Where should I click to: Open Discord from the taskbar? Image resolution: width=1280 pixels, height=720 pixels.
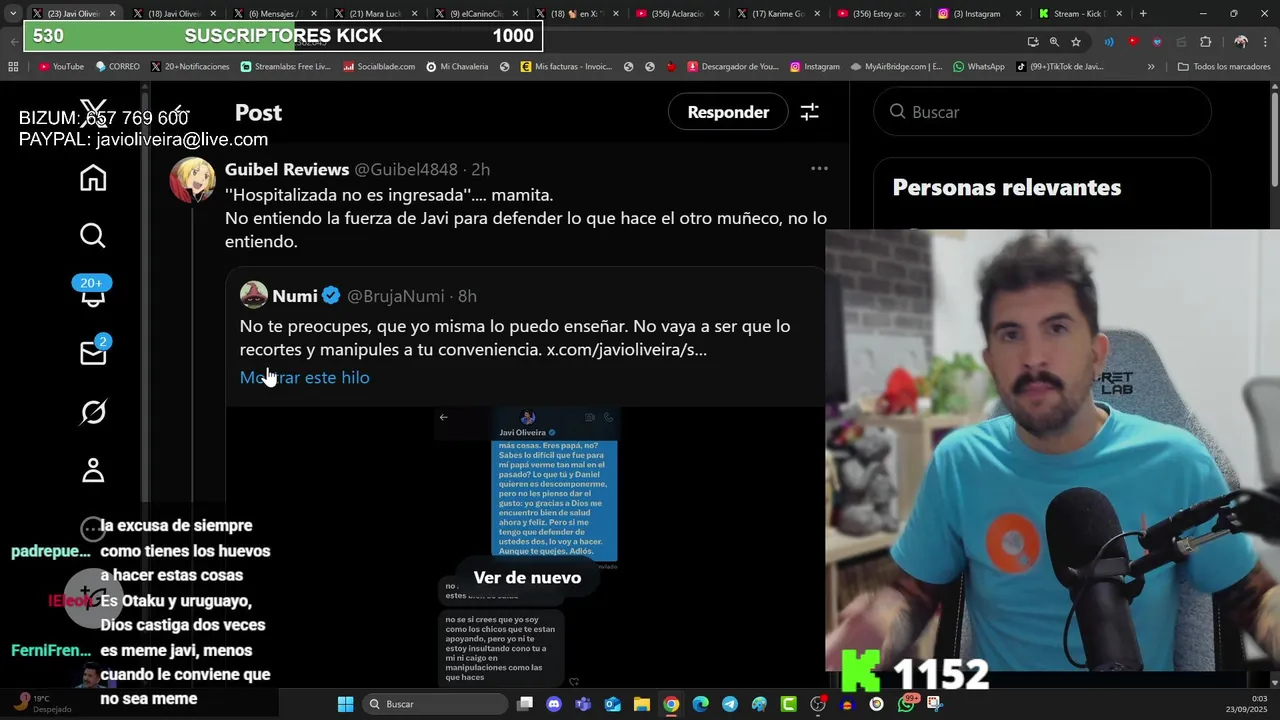click(x=554, y=704)
